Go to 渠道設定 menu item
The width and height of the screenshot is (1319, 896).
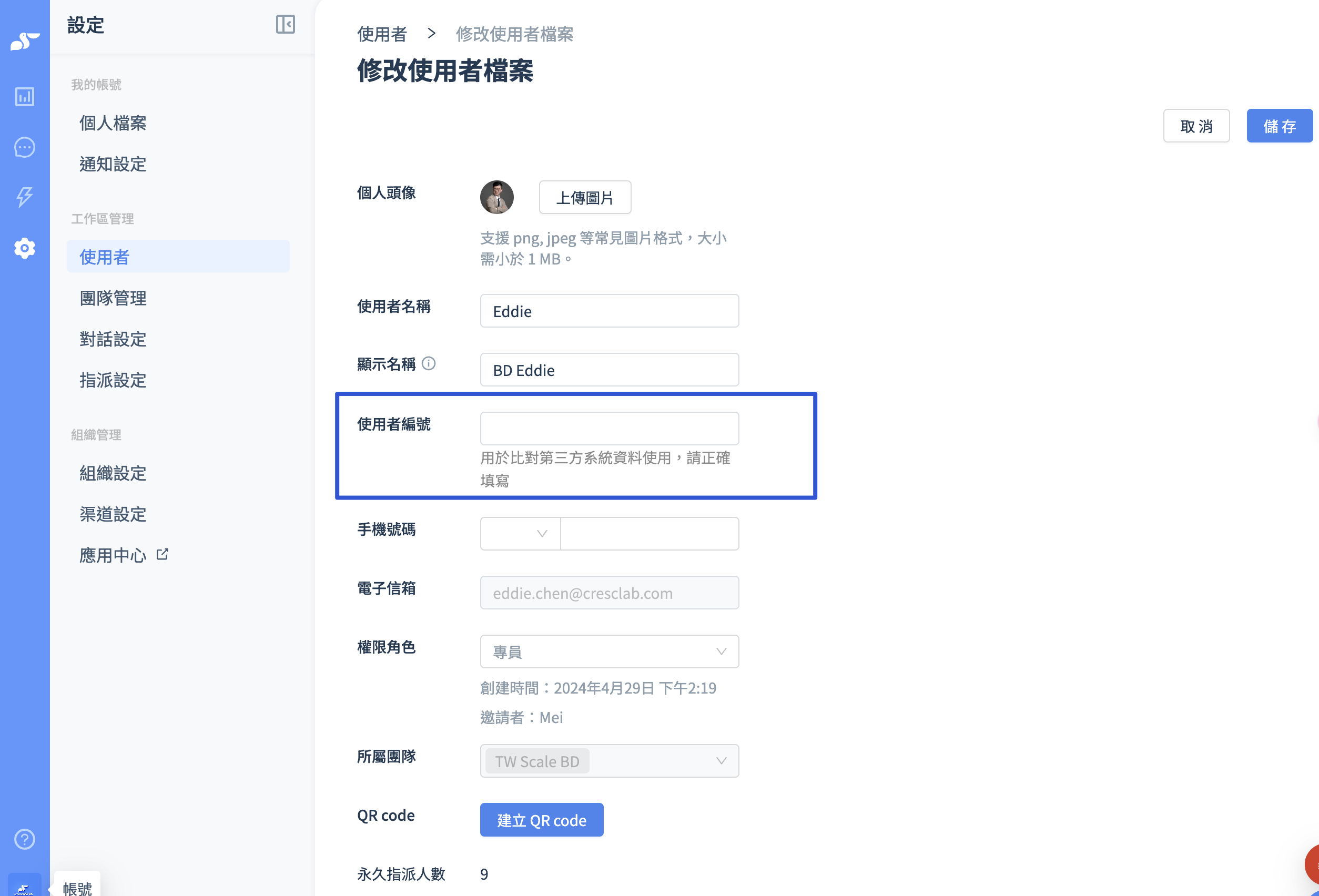[x=113, y=514]
